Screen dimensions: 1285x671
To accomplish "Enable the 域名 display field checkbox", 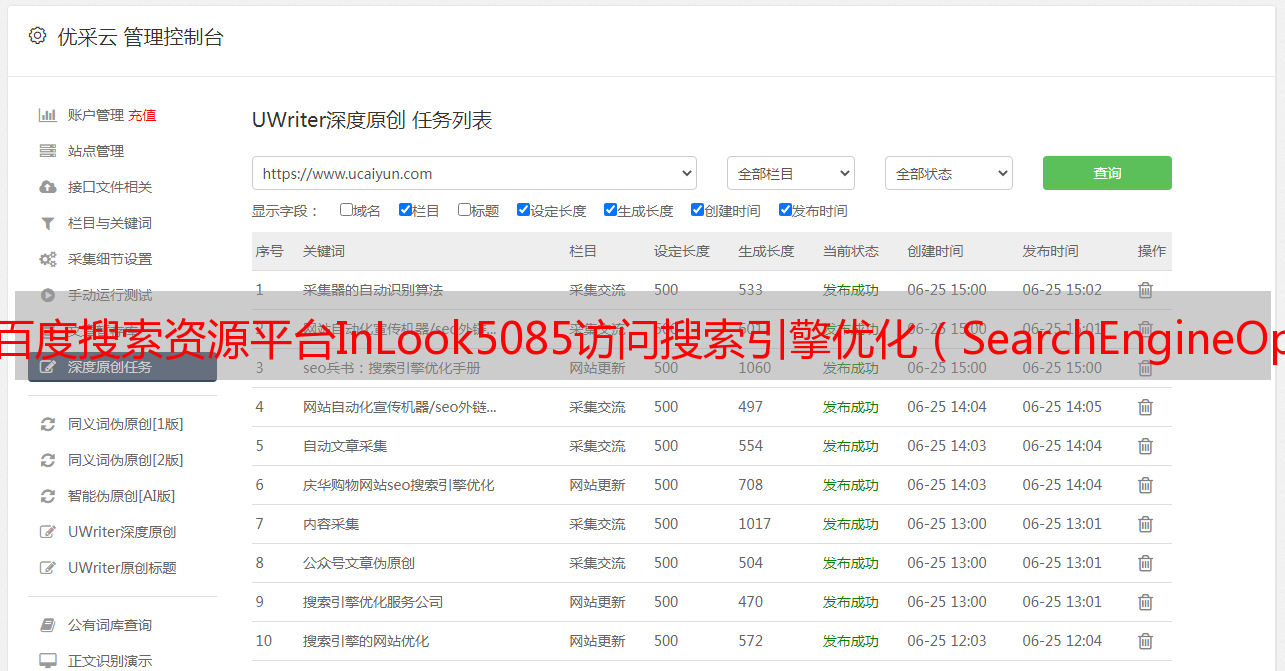I will (346, 210).
